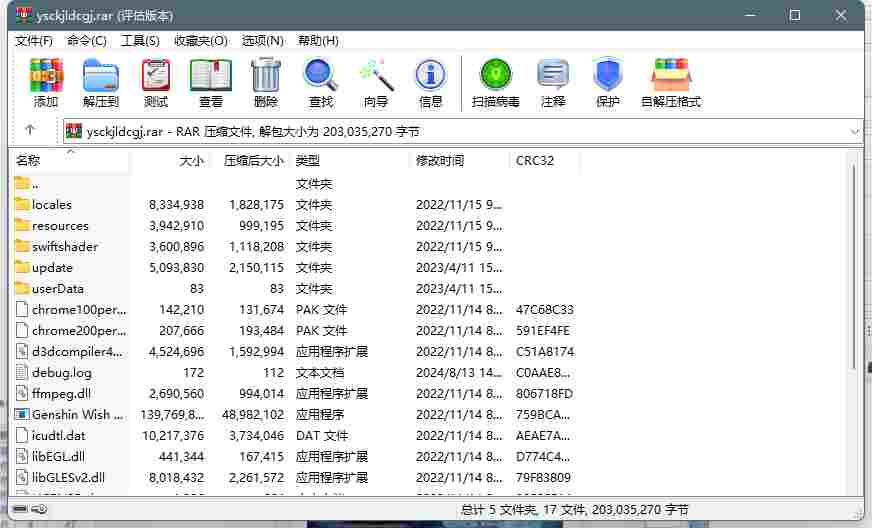Open the Favorites (收藏夹) menu
This screenshot has width=872, height=528.
[201, 41]
